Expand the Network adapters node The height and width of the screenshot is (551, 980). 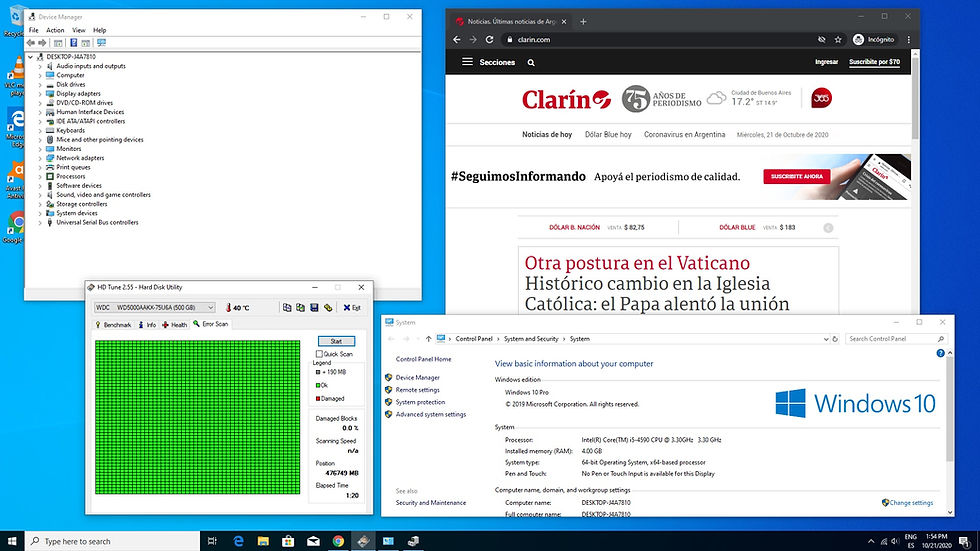40,158
